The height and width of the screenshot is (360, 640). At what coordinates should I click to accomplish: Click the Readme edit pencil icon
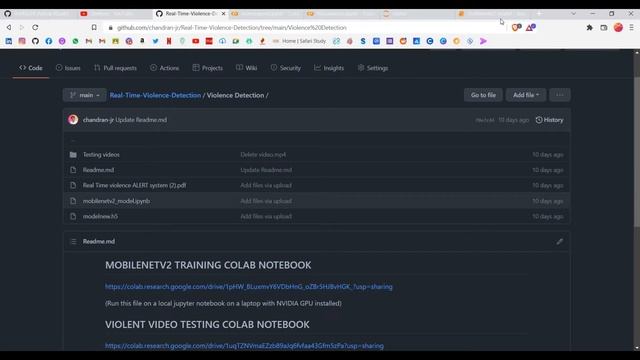tap(560, 242)
